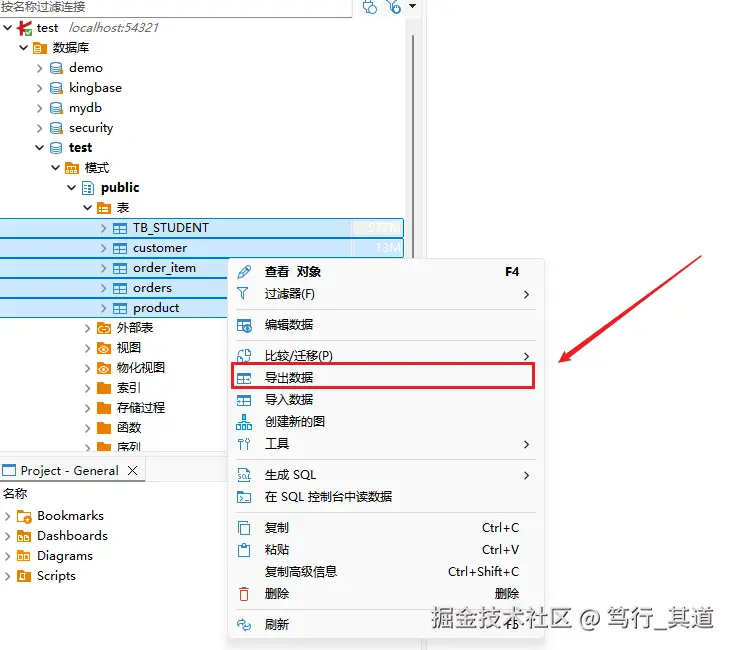
Task: Click the 工具 wrench icon
Action: (244, 444)
